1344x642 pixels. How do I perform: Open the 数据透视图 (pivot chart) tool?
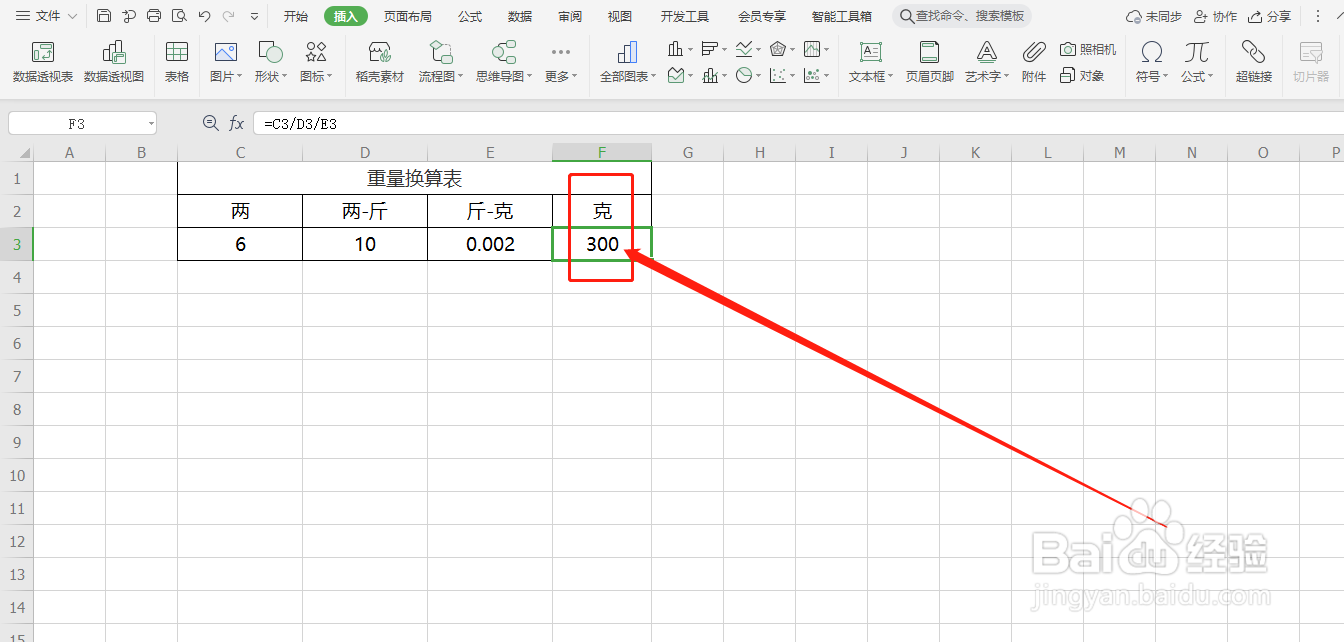(113, 60)
